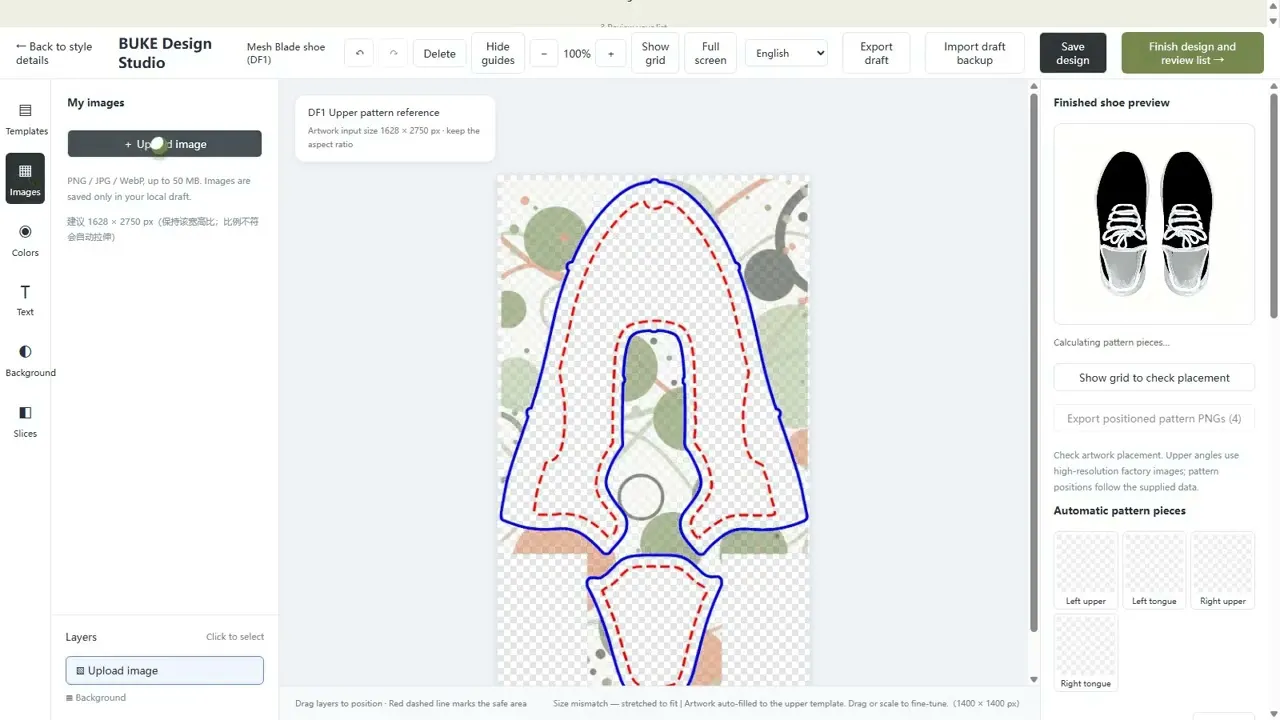Screen dimensions: 1280x720
Task: Go back to style details
Action: click(x=54, y=53)
